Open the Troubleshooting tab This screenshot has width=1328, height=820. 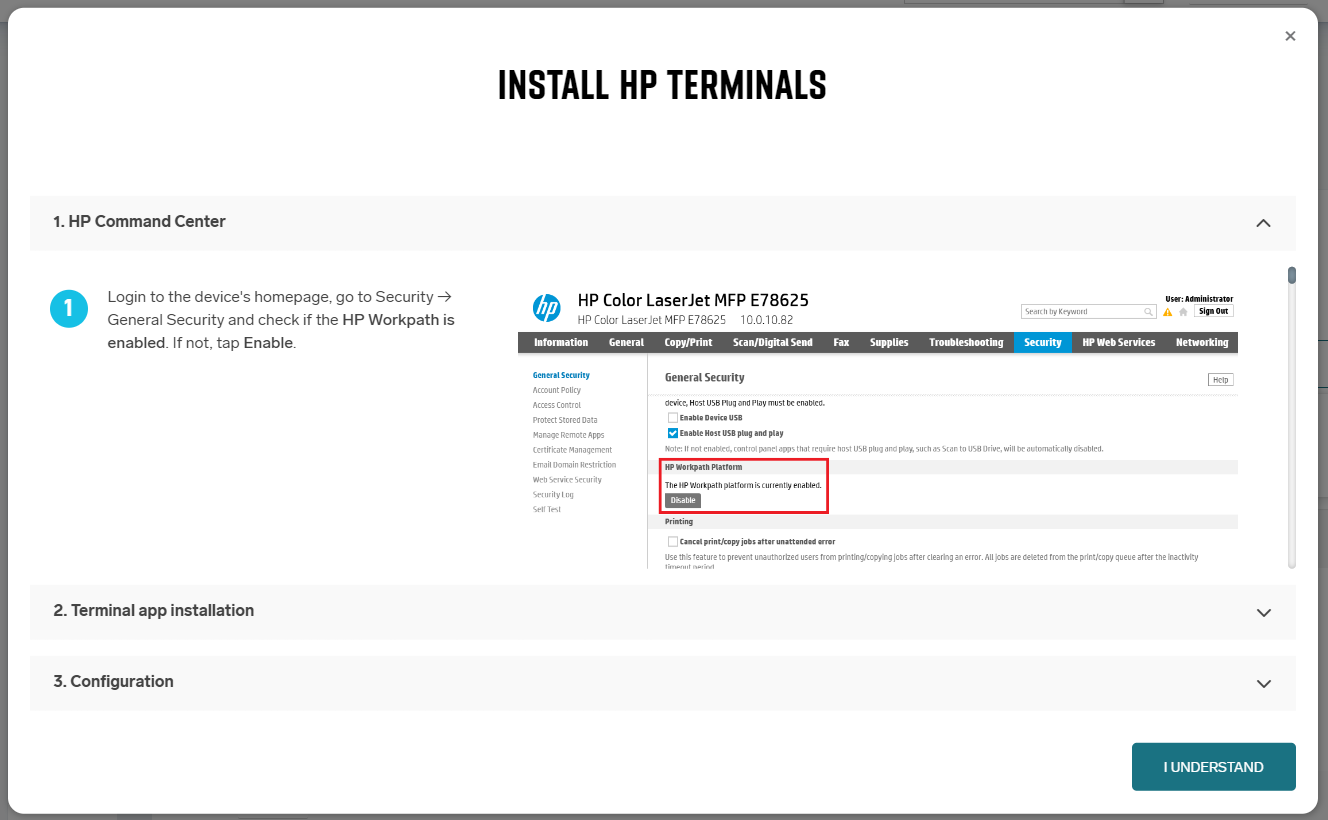[x=966, y=342]
